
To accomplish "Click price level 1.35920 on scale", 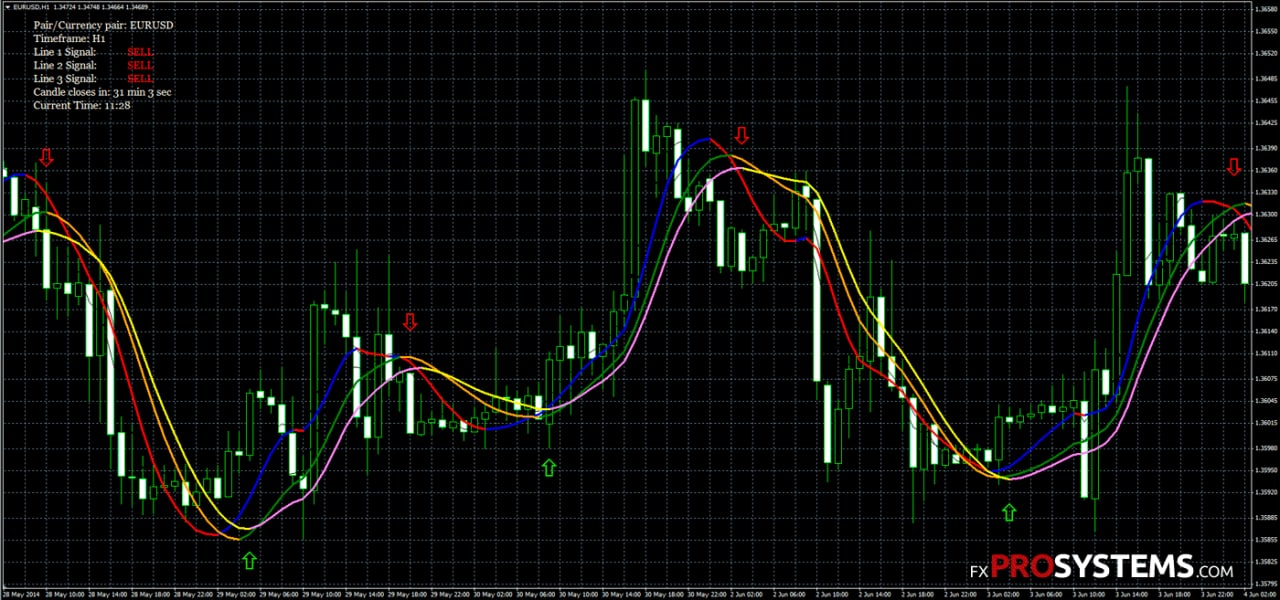I will coord(1265,493).
